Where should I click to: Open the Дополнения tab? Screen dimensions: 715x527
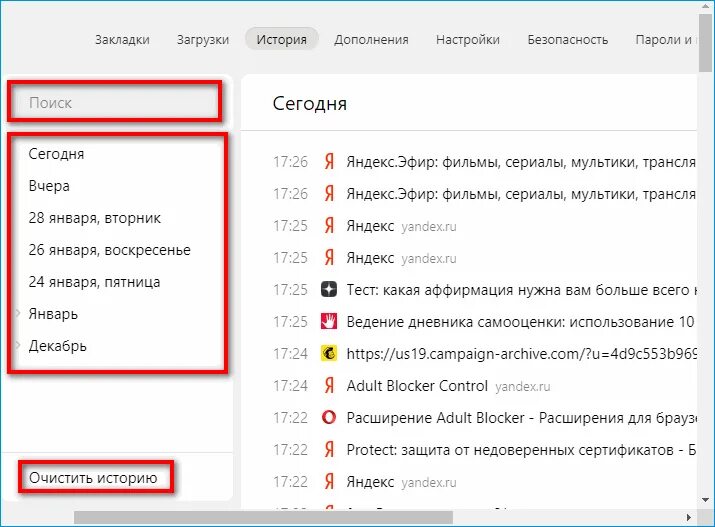tap(371, 40)
